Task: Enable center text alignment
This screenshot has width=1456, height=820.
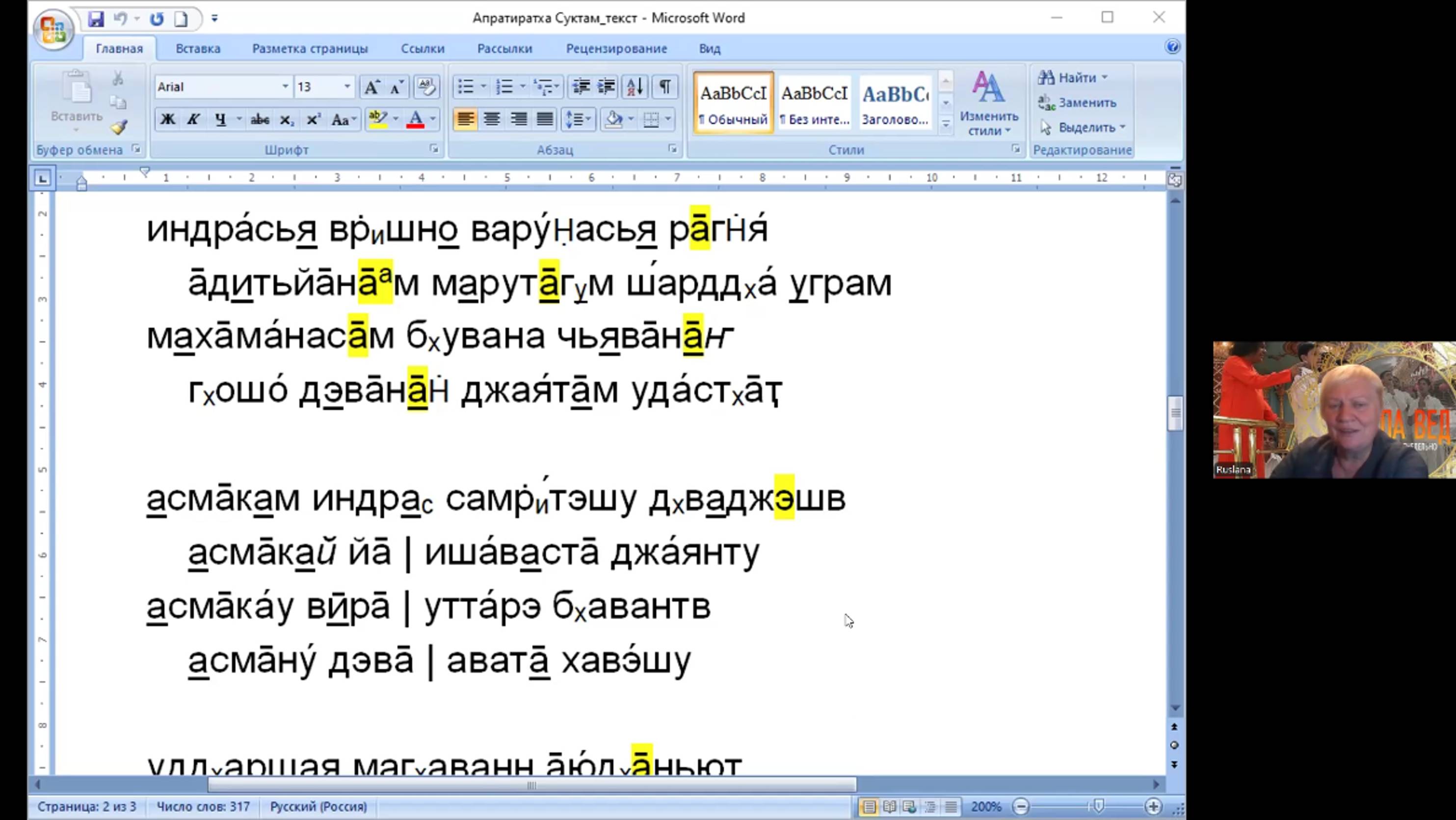Action: click(492, 119)
